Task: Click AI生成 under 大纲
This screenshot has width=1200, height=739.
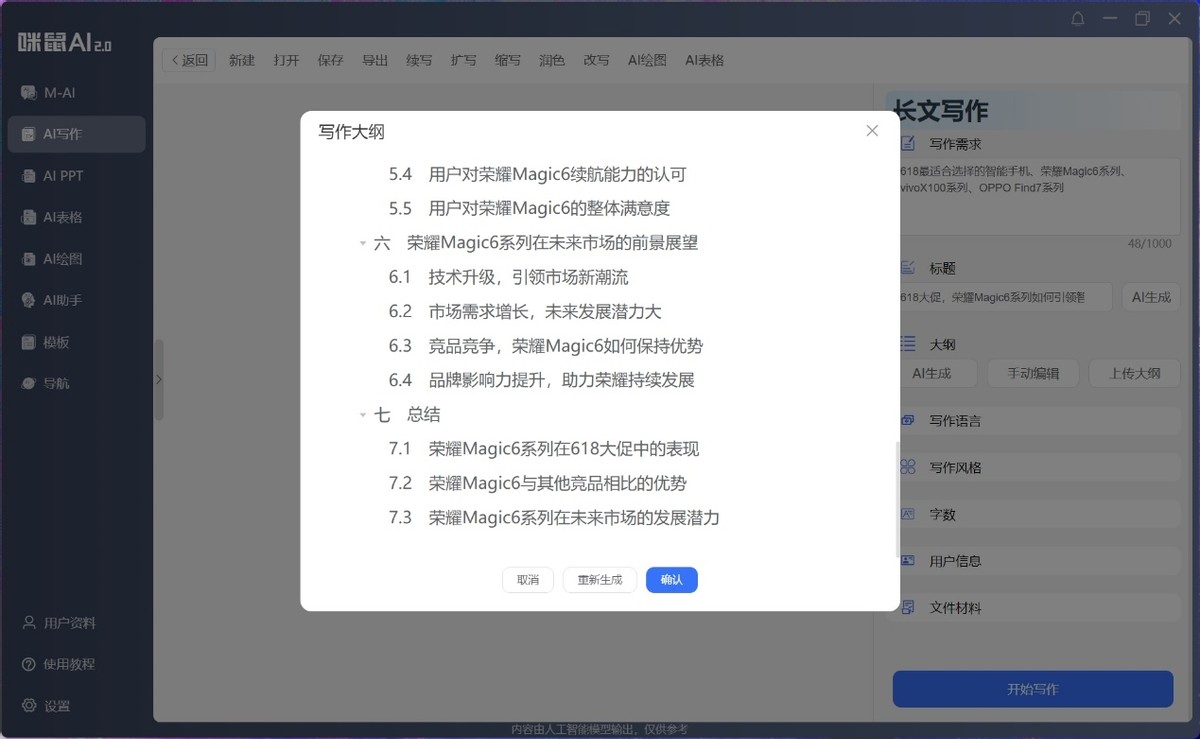Action: pyautogui.click(x=931, y=374)
